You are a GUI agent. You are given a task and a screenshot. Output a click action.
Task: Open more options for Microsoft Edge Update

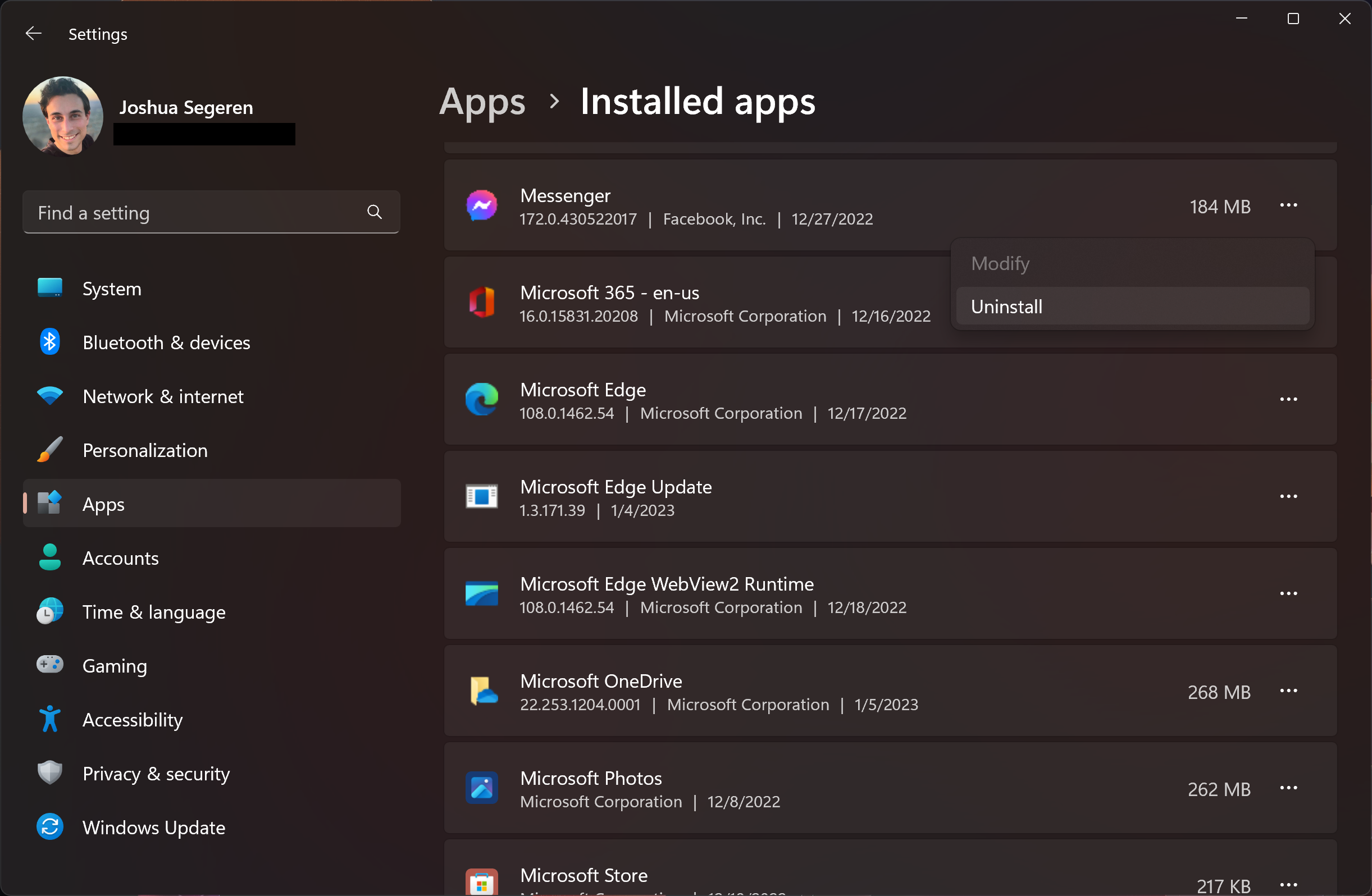click(1288, 497)
